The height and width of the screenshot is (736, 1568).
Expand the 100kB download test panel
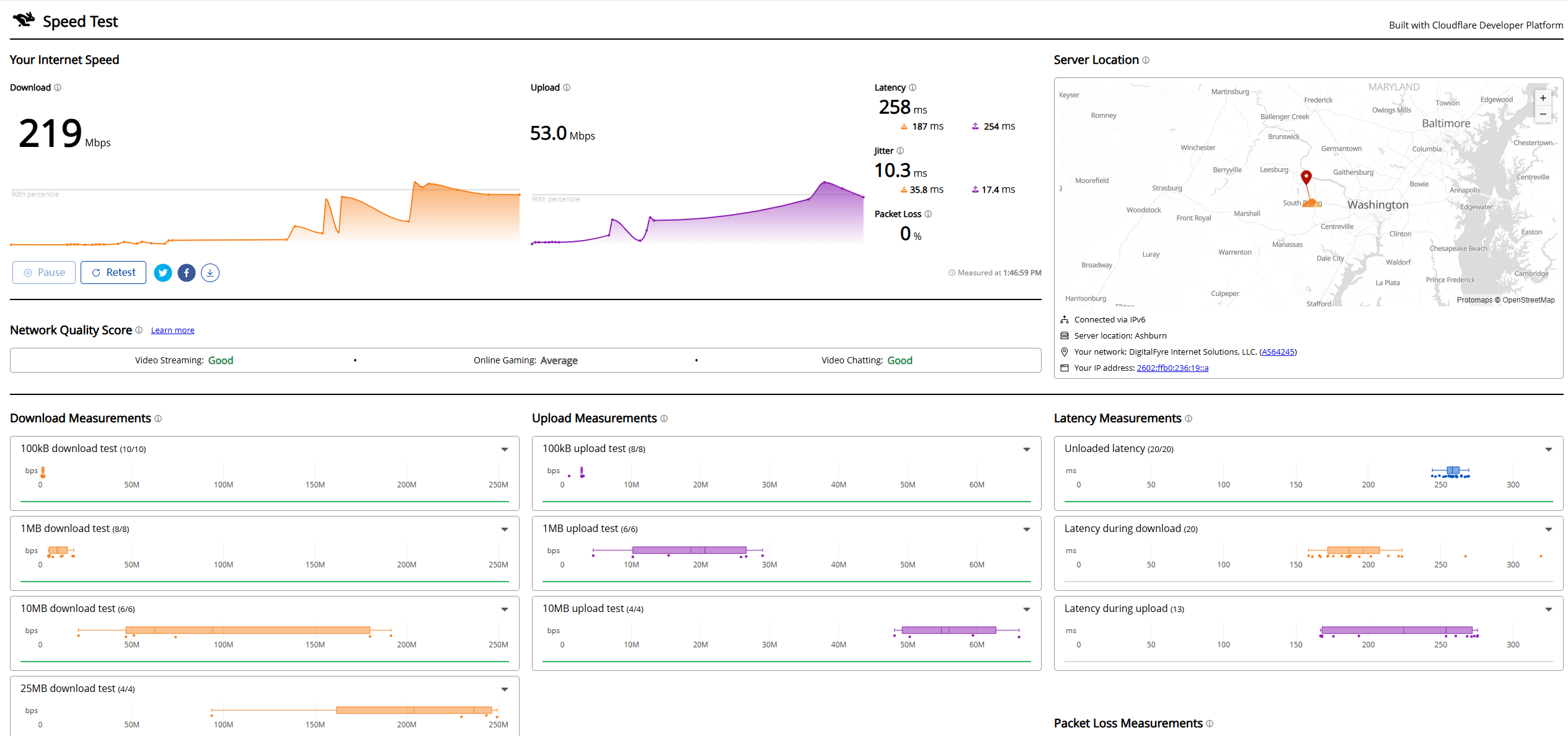(505, 450)
